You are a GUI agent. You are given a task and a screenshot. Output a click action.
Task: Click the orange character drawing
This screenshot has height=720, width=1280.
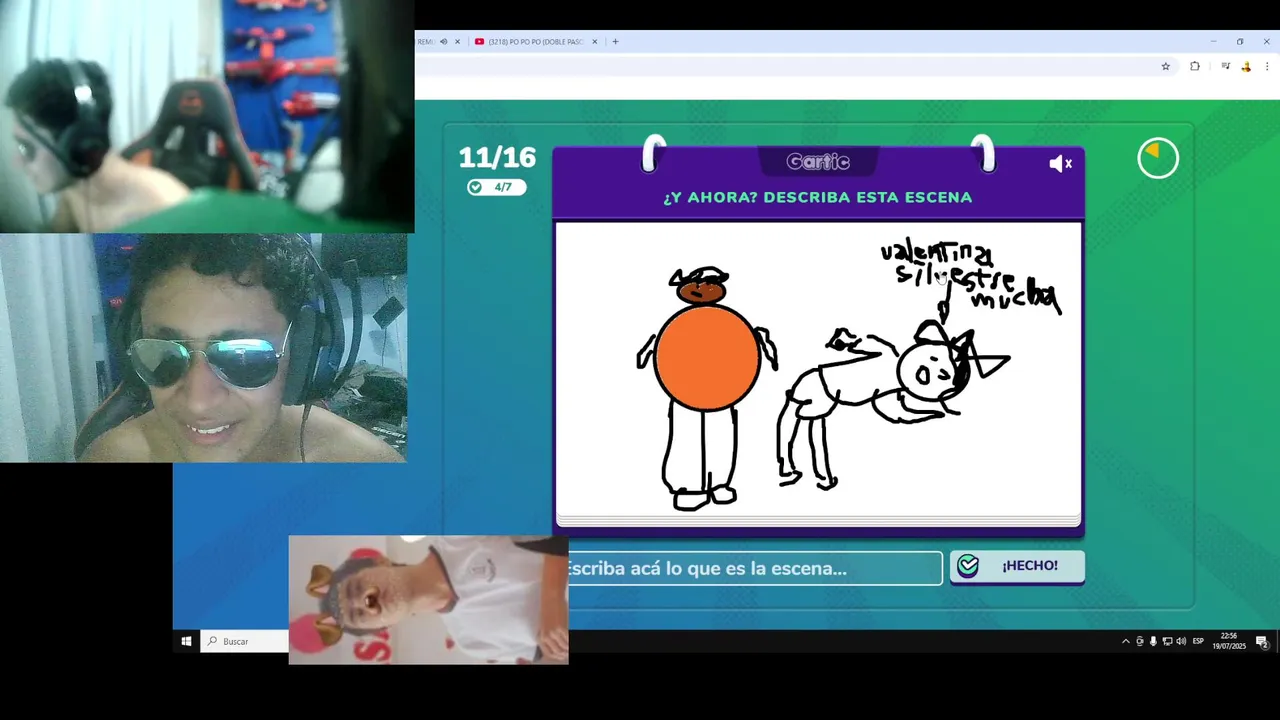tap(706, 388)
